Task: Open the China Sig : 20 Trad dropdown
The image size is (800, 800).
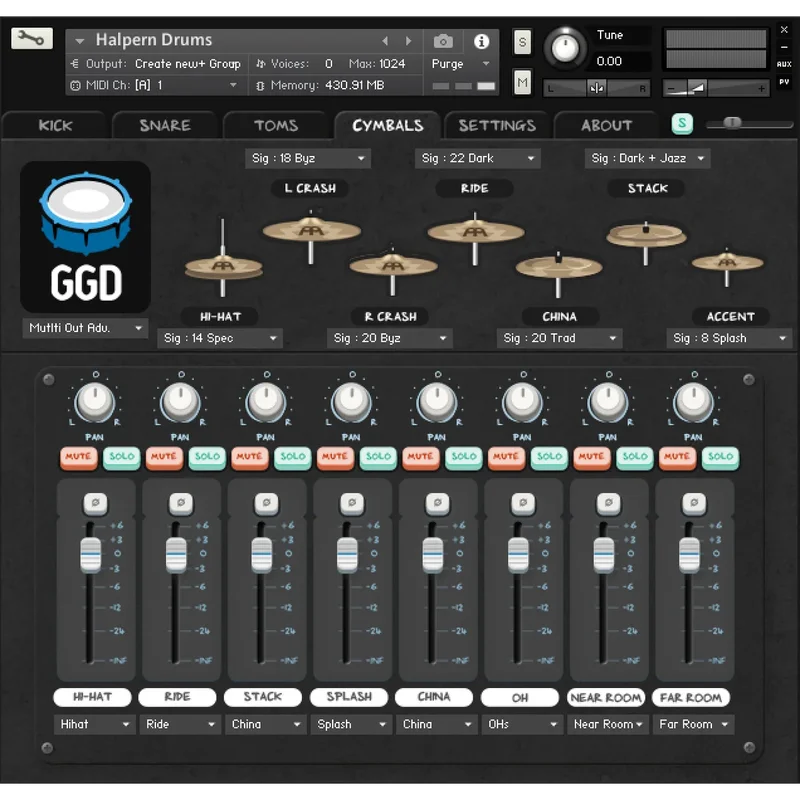Action: click(560, 338)
